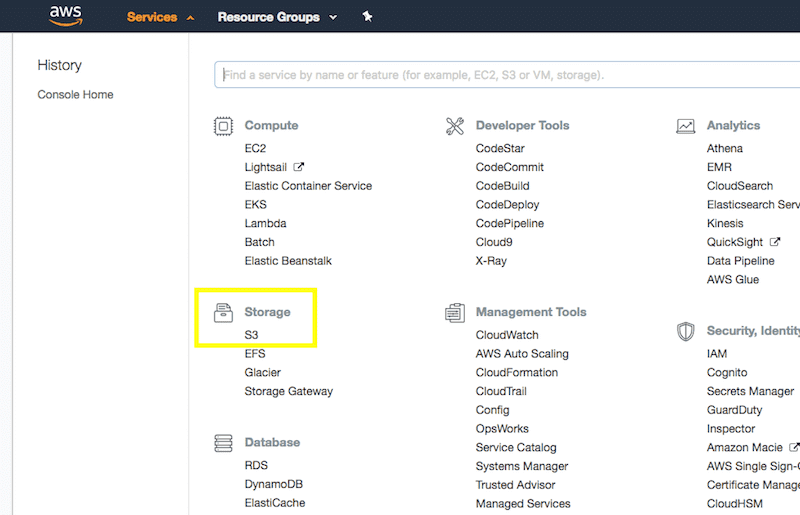Open the RDS database service
Image resolution: width=800 pixels, height=515 pixels.
point(256,465)
